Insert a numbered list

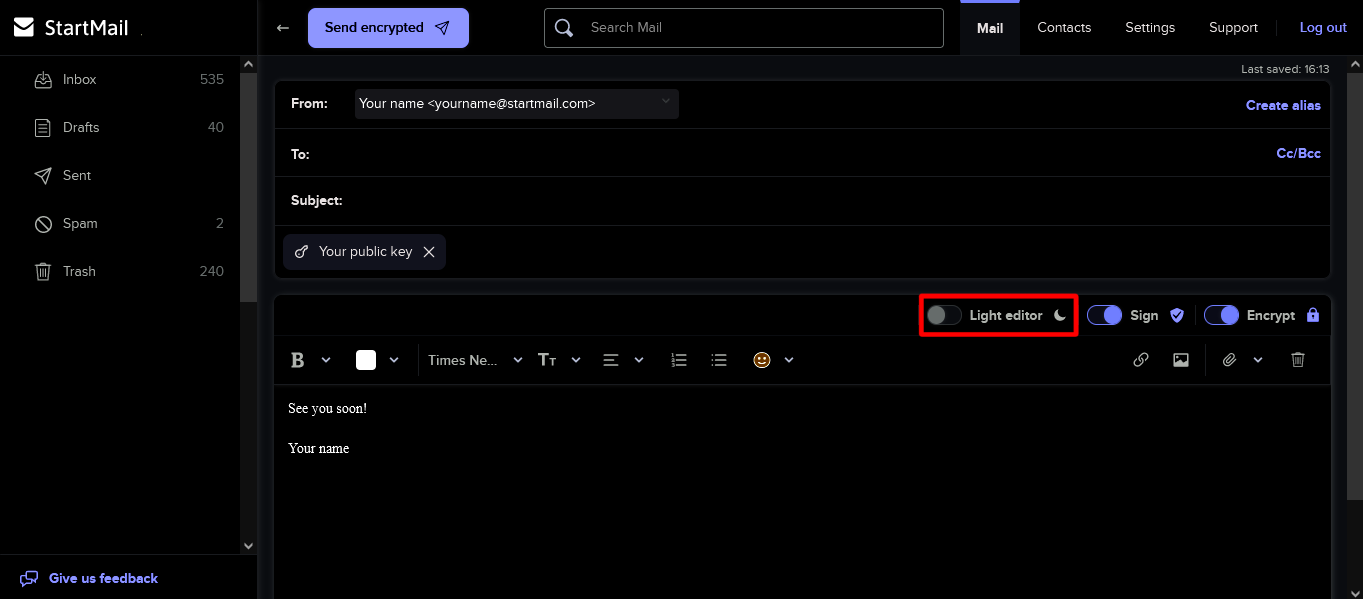pyautogui.click(x=679, y=360)
